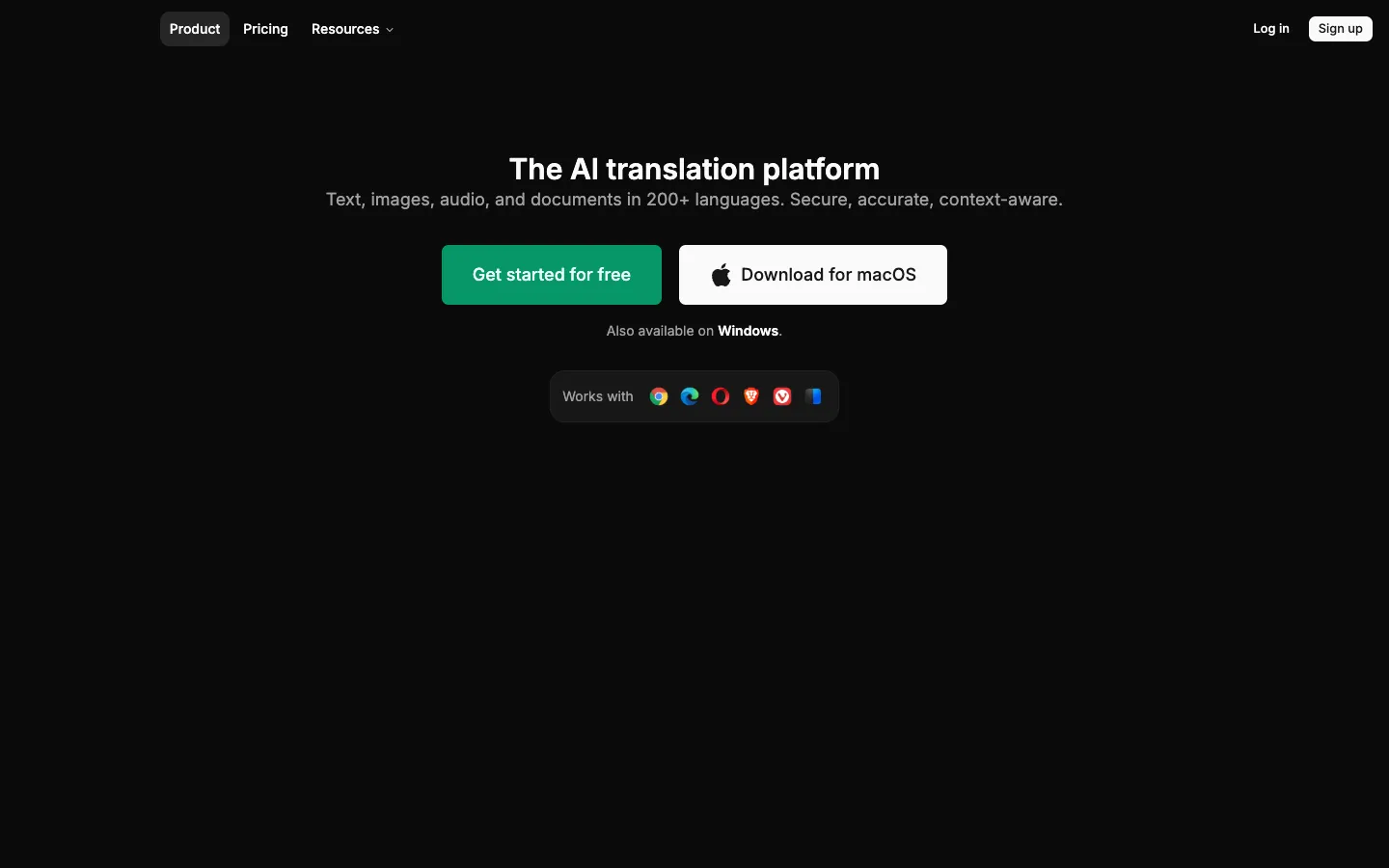1389x868 pixels.
Task: Click Get started for free button
Action: [x=552, y=275]
